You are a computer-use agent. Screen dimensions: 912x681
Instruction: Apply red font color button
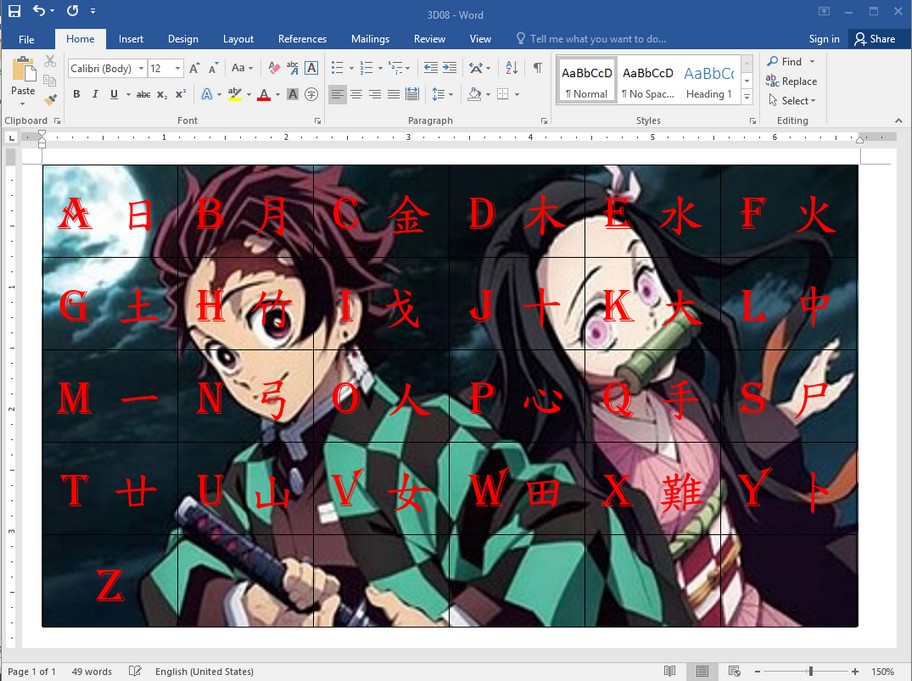point(264,94)
